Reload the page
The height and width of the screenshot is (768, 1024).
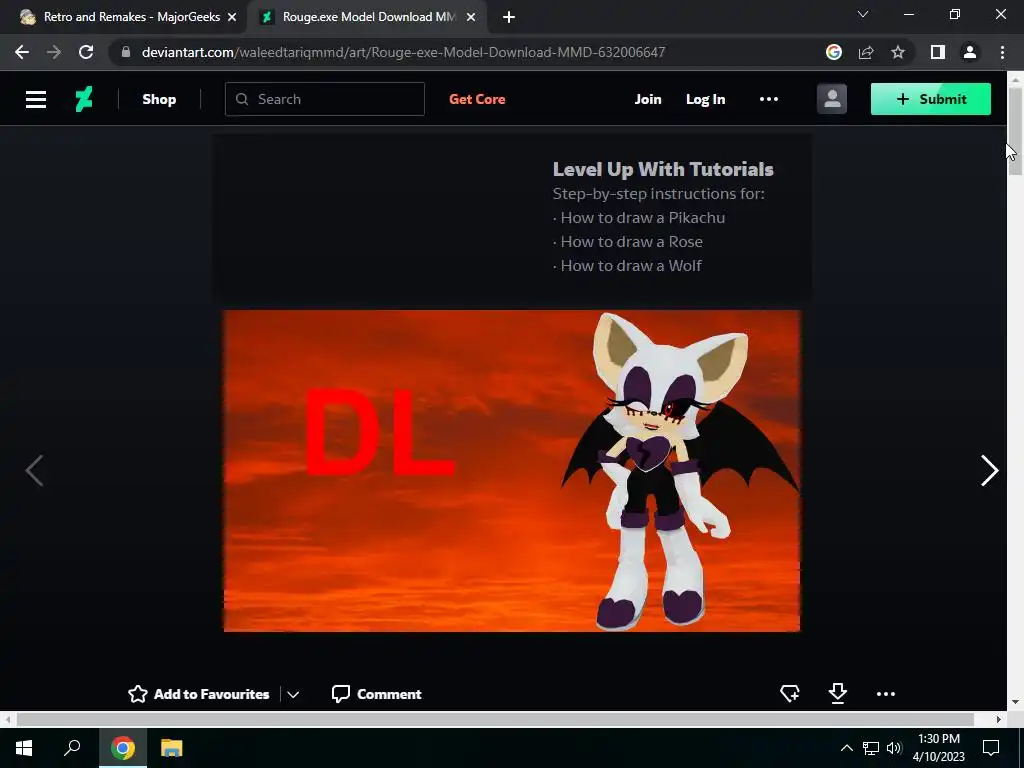pos(86,52)
